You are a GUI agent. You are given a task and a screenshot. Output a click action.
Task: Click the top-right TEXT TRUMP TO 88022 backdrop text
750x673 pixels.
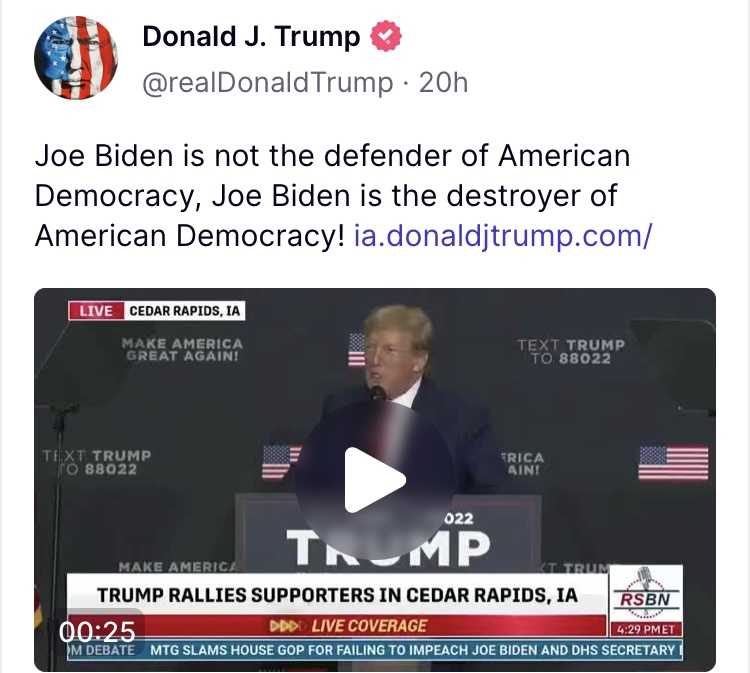(x=571, y=352)
